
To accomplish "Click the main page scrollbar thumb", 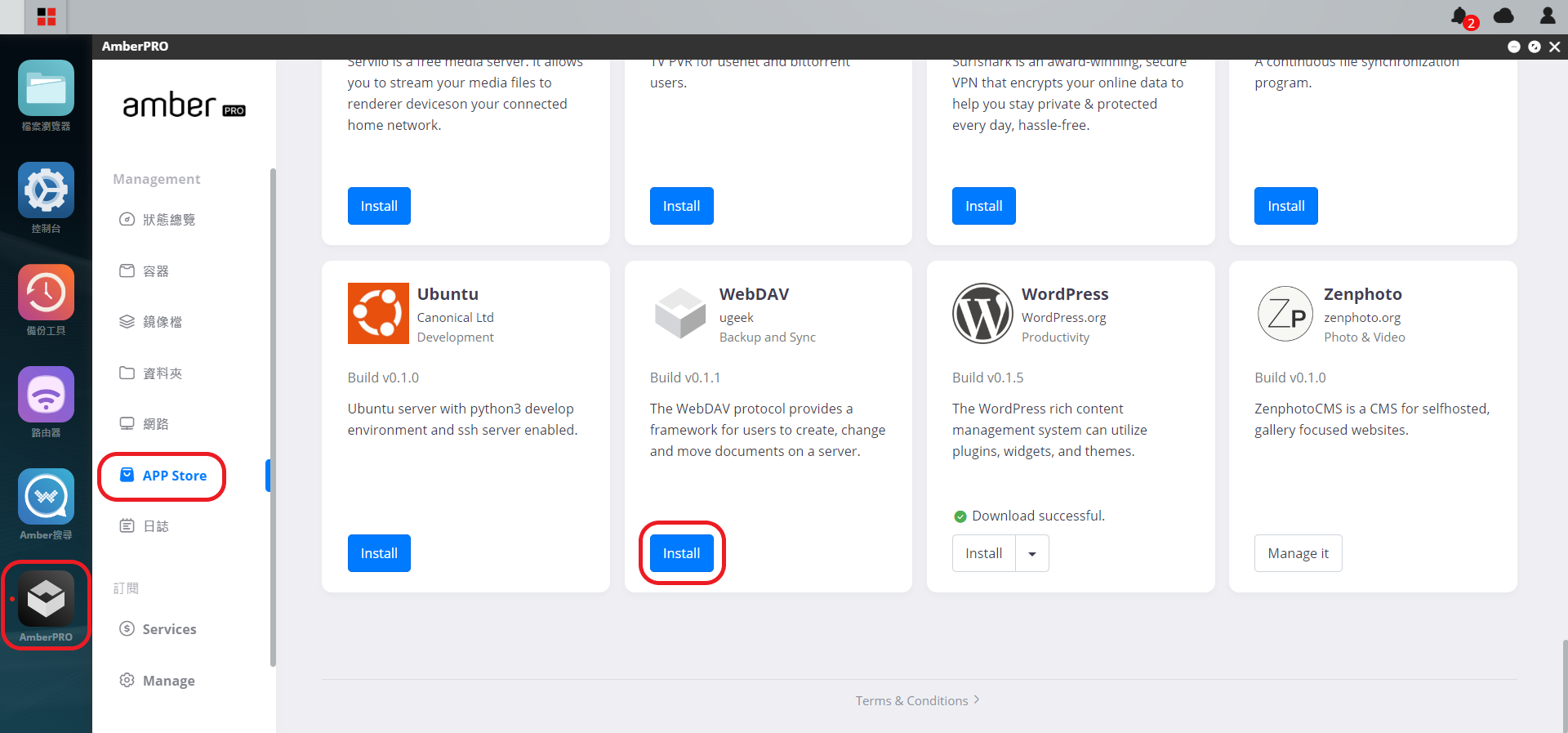I will click(1565, 686).
